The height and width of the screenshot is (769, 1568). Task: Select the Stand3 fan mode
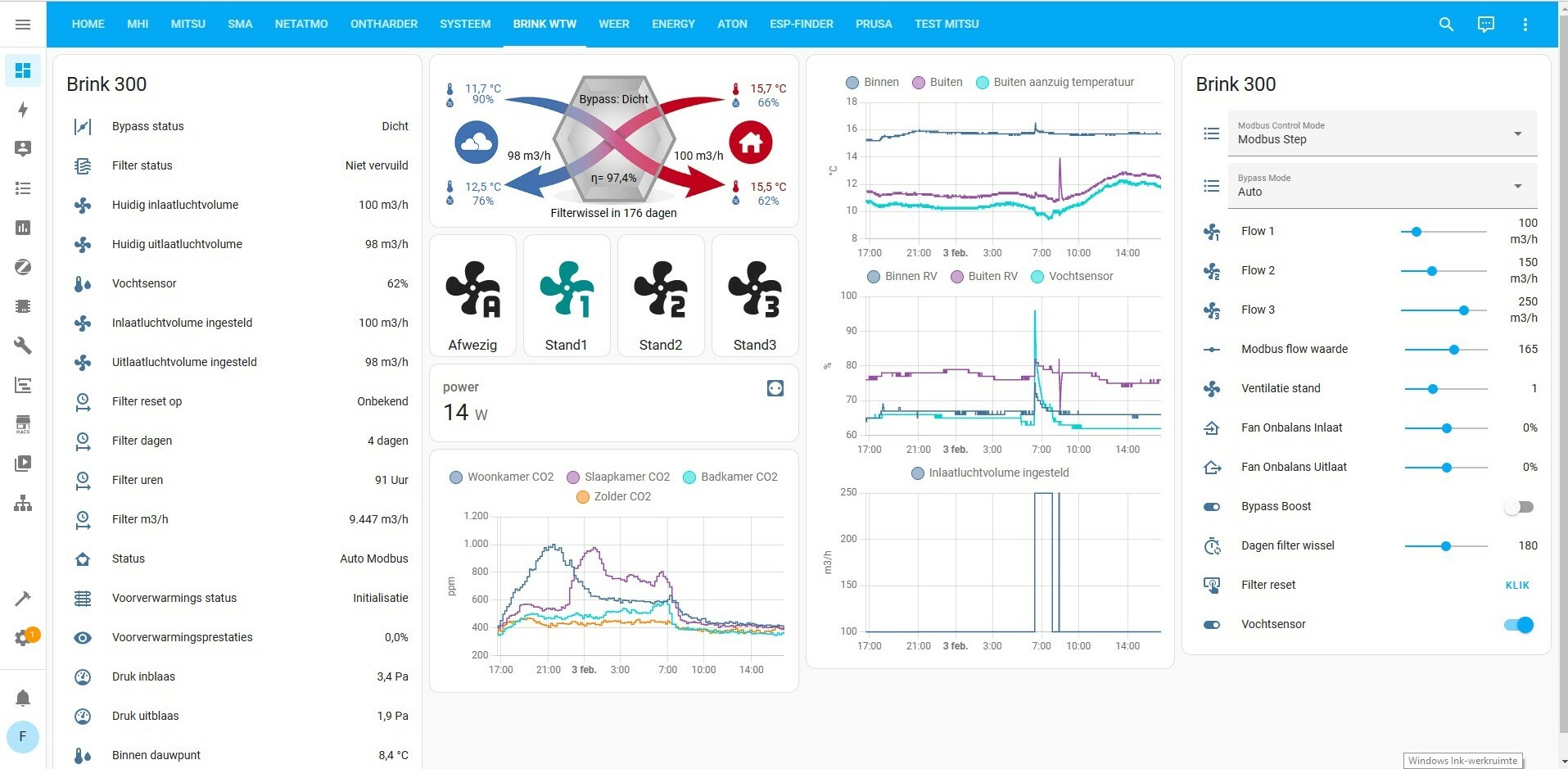point(755,296)
